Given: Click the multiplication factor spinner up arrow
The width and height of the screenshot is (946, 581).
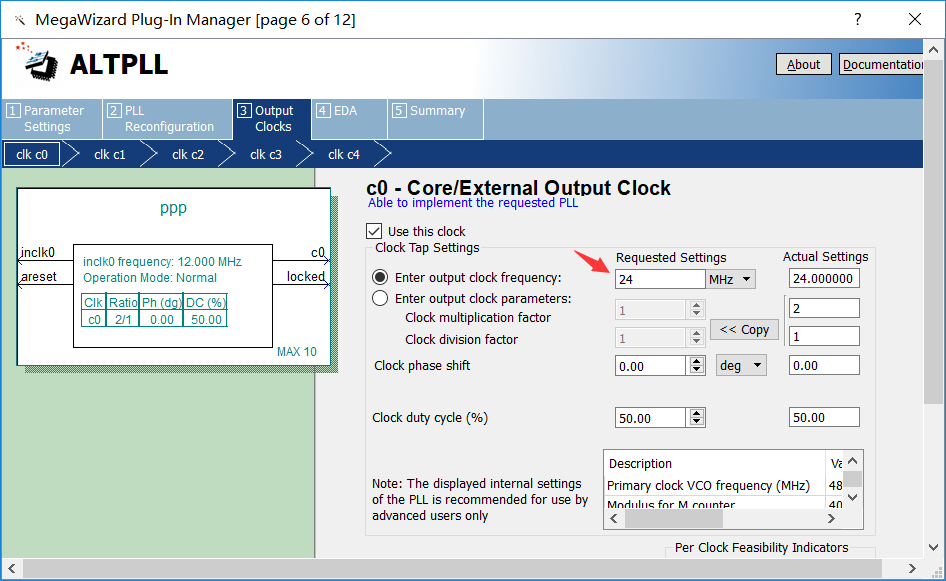Looking at the screenshot, I should pyautogui.click(x=697, y=305).
